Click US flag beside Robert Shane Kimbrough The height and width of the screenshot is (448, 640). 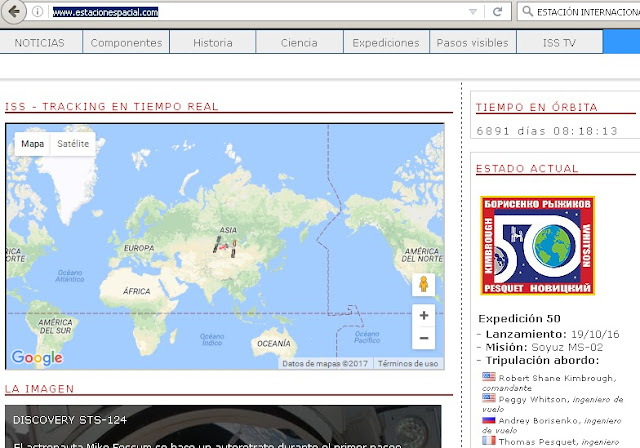coord(489,377)
